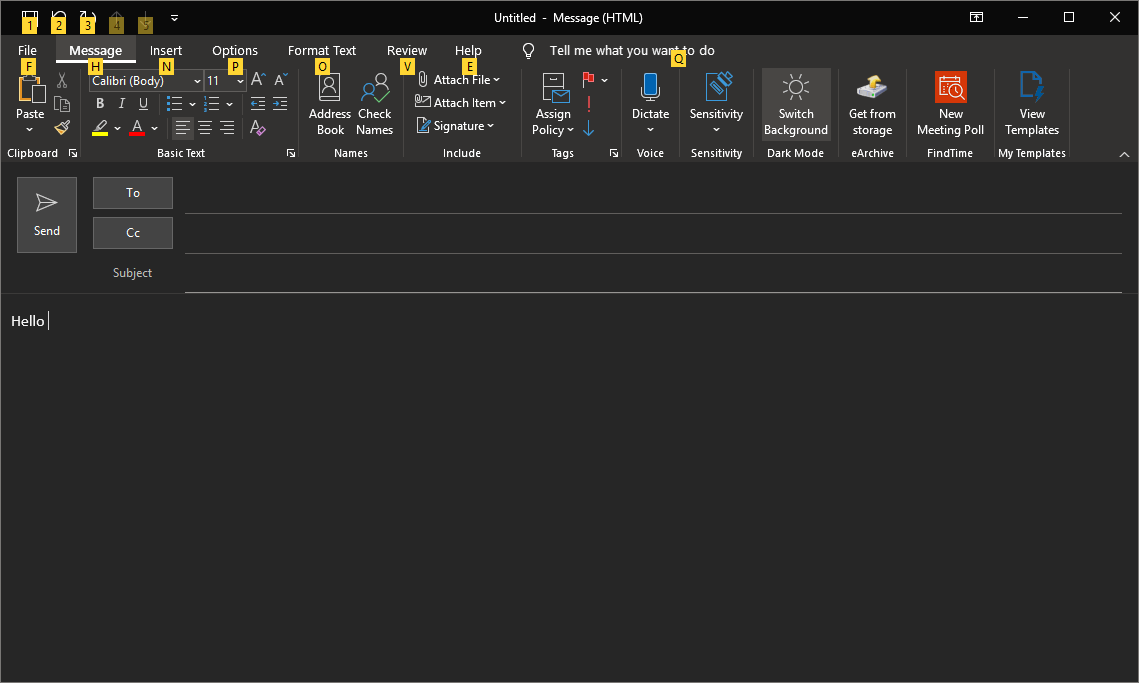Toggle the Low Importance down arrow
Image resolution: width=1139 pixels, height=683 pixels.
[x=588, y=129]
